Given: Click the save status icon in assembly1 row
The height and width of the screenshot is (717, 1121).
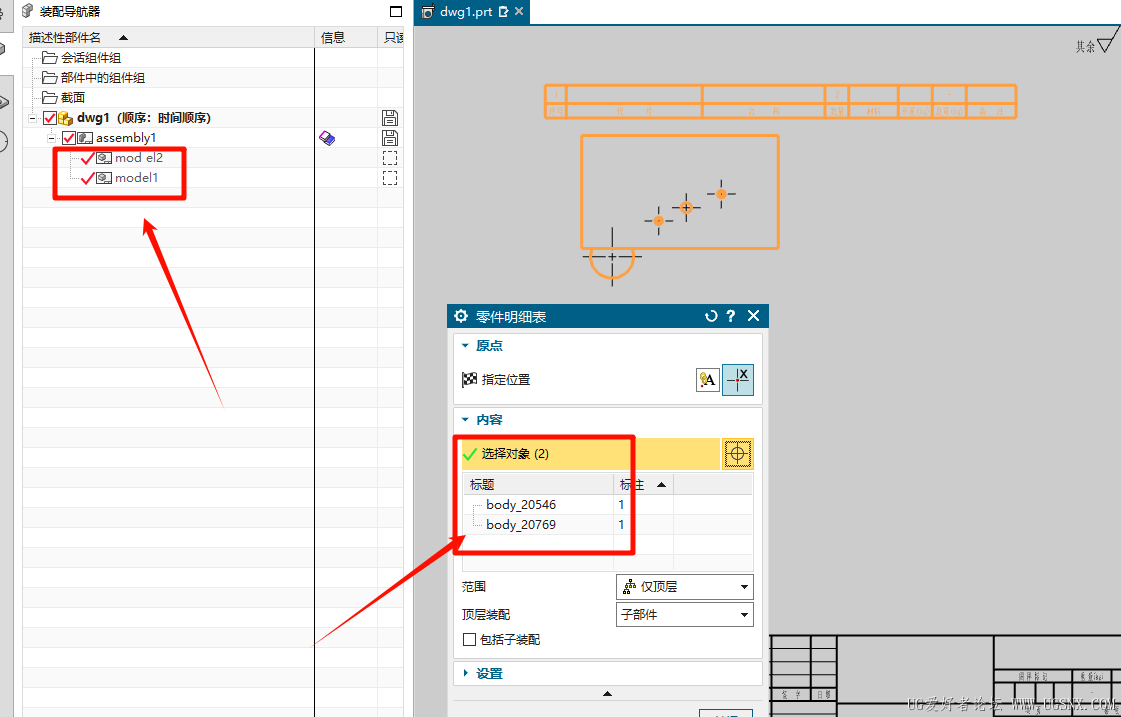Looking at the screenshot, I should click(390, 138).
